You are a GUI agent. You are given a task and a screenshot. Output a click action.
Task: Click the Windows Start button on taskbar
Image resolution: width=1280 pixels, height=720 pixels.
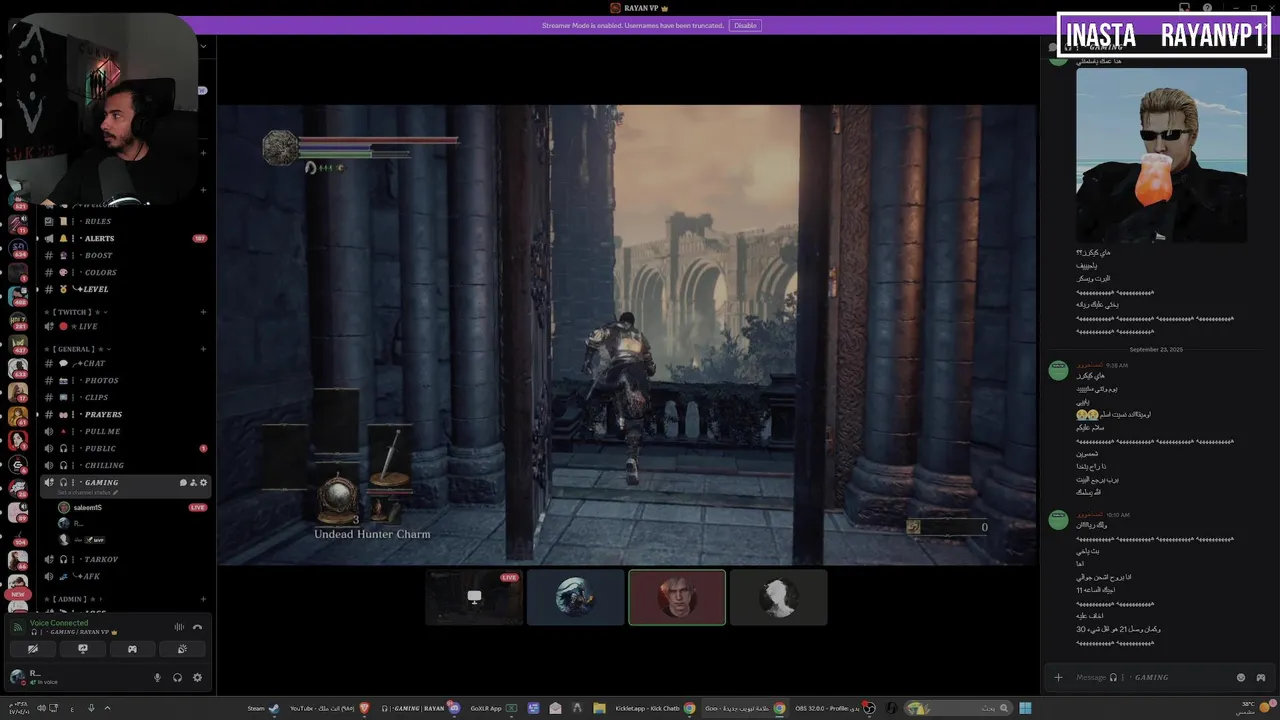(x=1025, y=708)
